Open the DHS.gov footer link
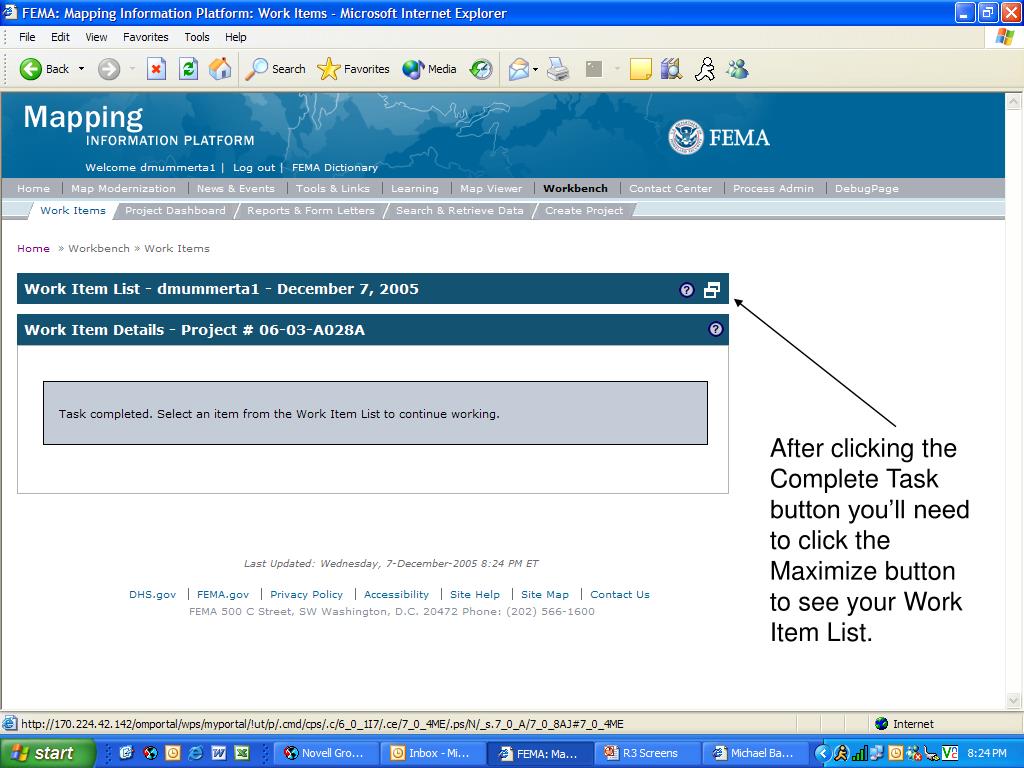1024x768 pixels. pyautogui.click(x=152, y=594)
